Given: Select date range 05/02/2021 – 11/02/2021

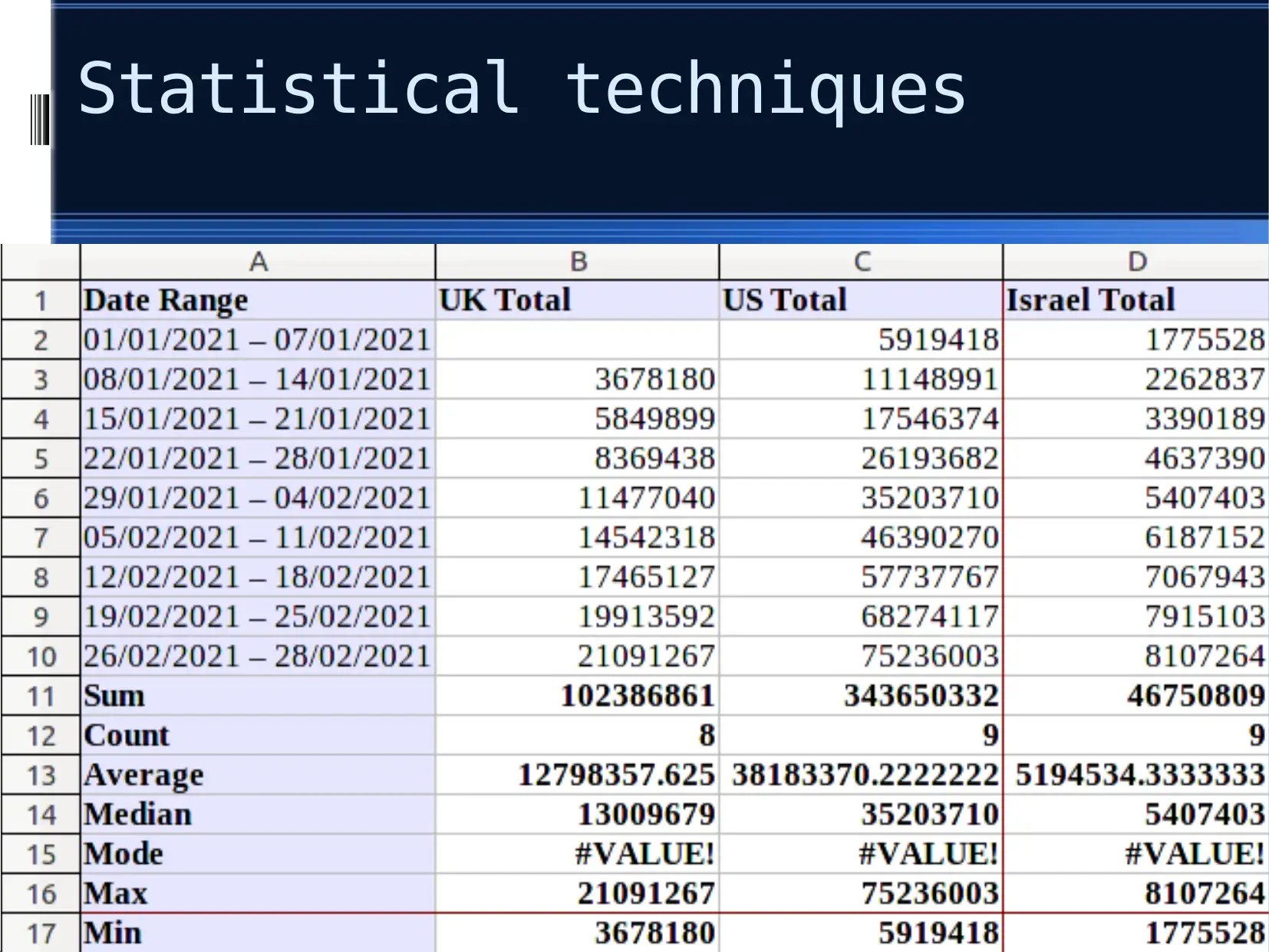Looking at the screenshot, I should tap(258, 538).
